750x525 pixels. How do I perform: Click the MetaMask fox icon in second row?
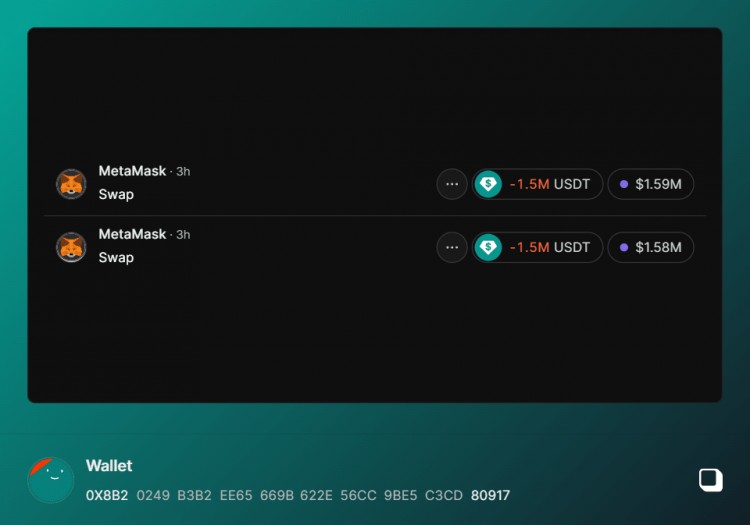click(71, 247)
